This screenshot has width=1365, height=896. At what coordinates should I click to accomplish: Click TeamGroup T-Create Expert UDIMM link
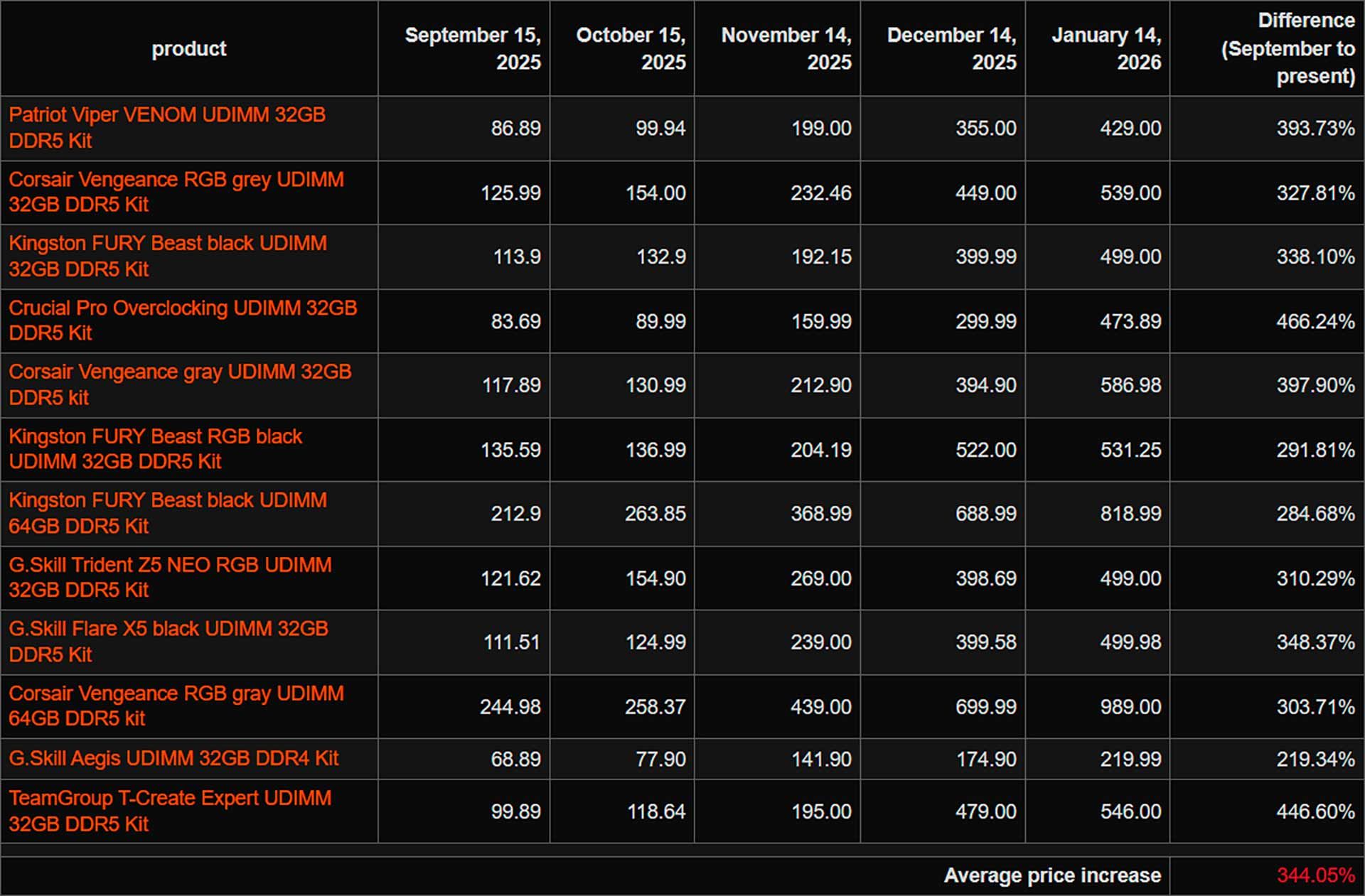tap(169, 799)
